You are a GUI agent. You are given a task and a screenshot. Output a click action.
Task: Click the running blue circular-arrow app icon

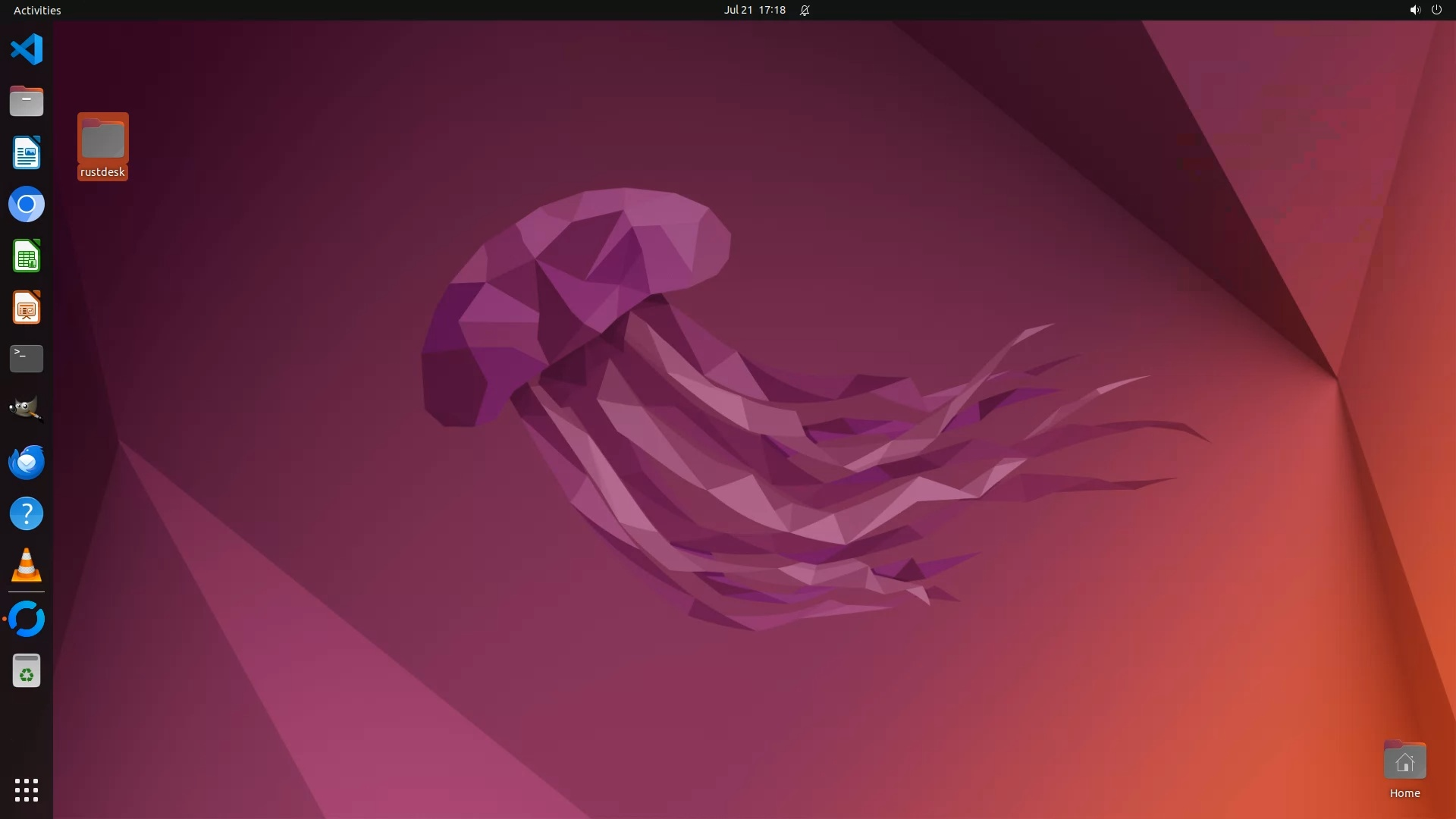coord(27,619)
